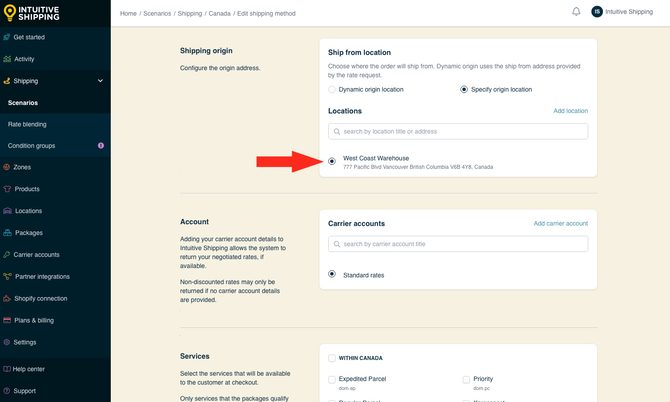Image resolution: width=670 pixels, height=402 pixels.
Task: Click the Locations warehouse icon
Action: click(7, 211)
